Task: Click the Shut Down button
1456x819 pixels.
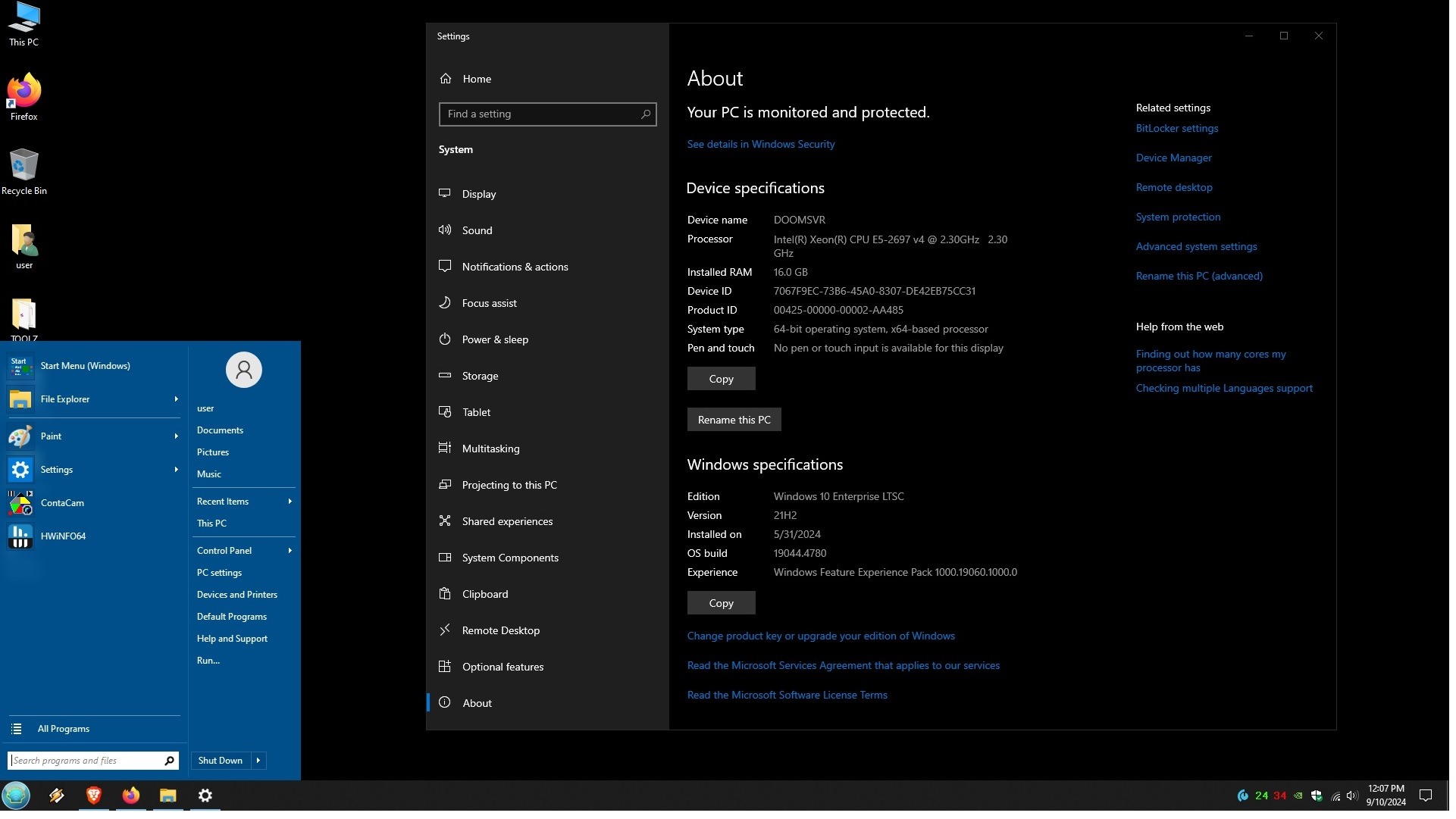Action: point(221,760)
